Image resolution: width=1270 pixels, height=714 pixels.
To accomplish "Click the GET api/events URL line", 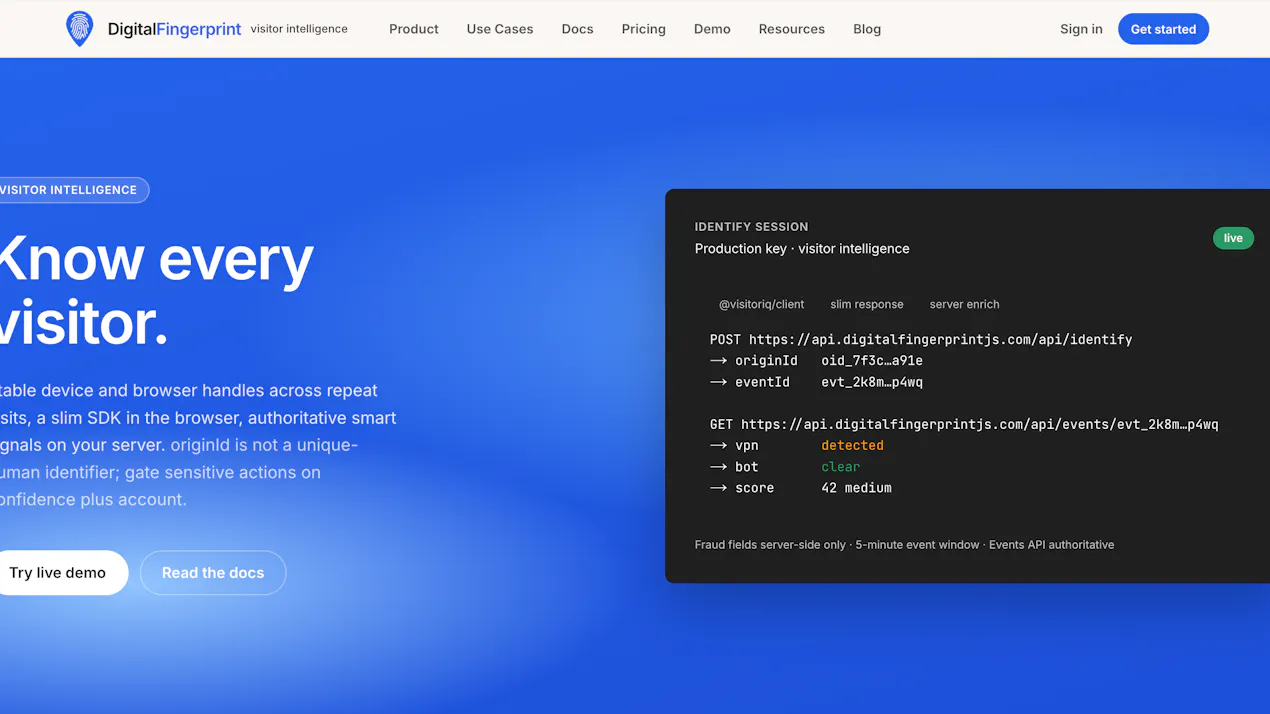I will tap(964, 425).
